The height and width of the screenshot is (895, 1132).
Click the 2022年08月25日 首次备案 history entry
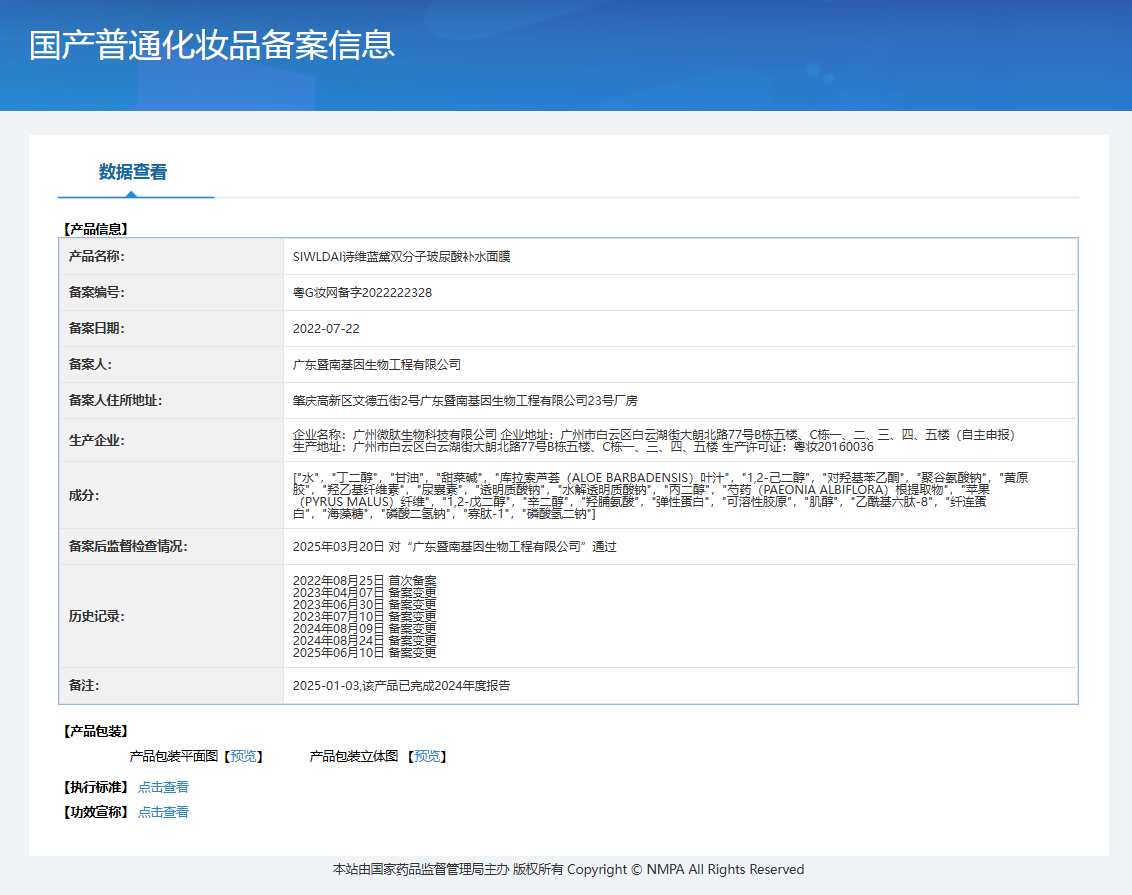(364, 580)
